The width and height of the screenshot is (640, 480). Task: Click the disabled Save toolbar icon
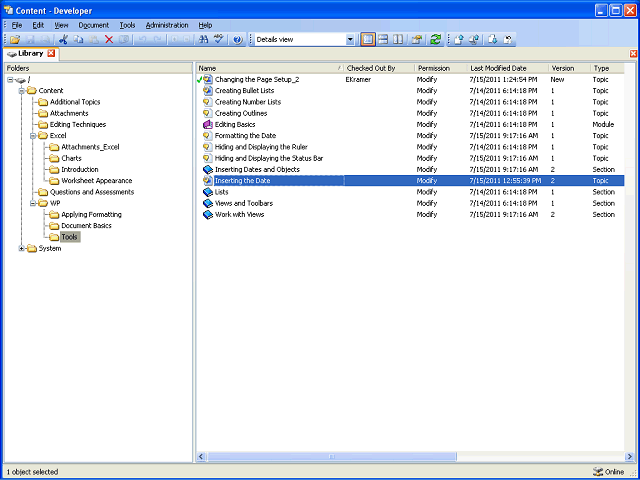point(31,40)
